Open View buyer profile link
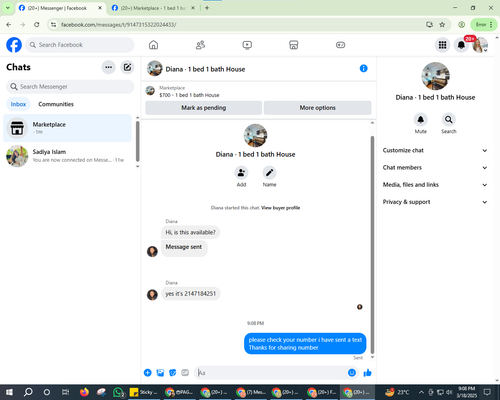This screenshot has width=500, height=400. [280, 208]
